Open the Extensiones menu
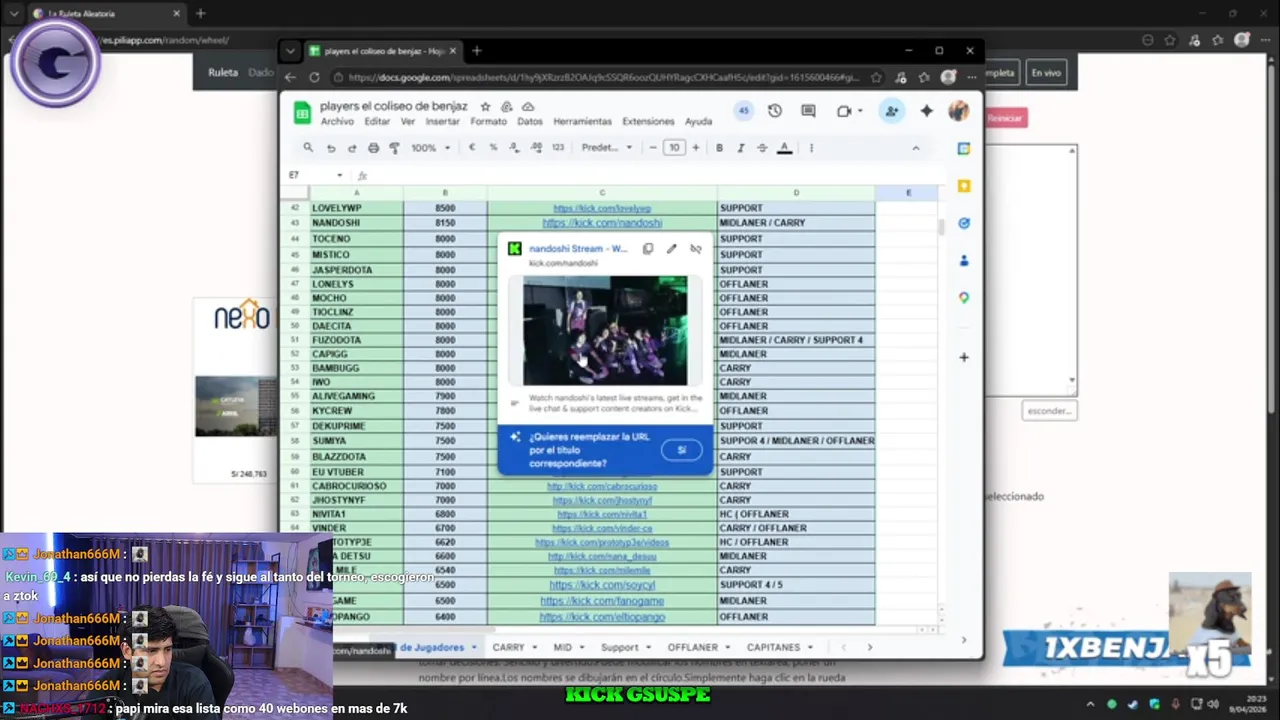 click(648, 122)
